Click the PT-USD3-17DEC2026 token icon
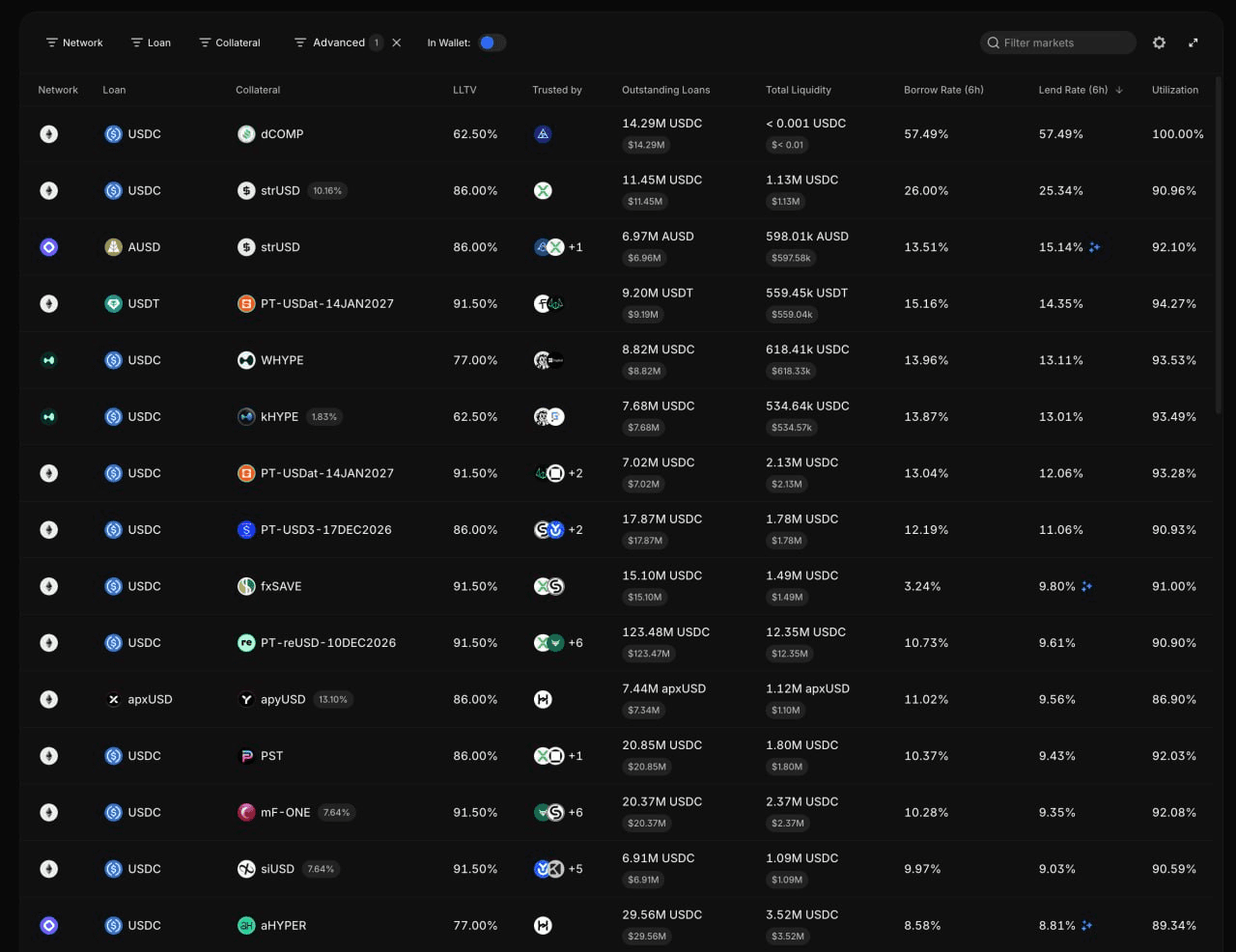 (x=246, y=530)
